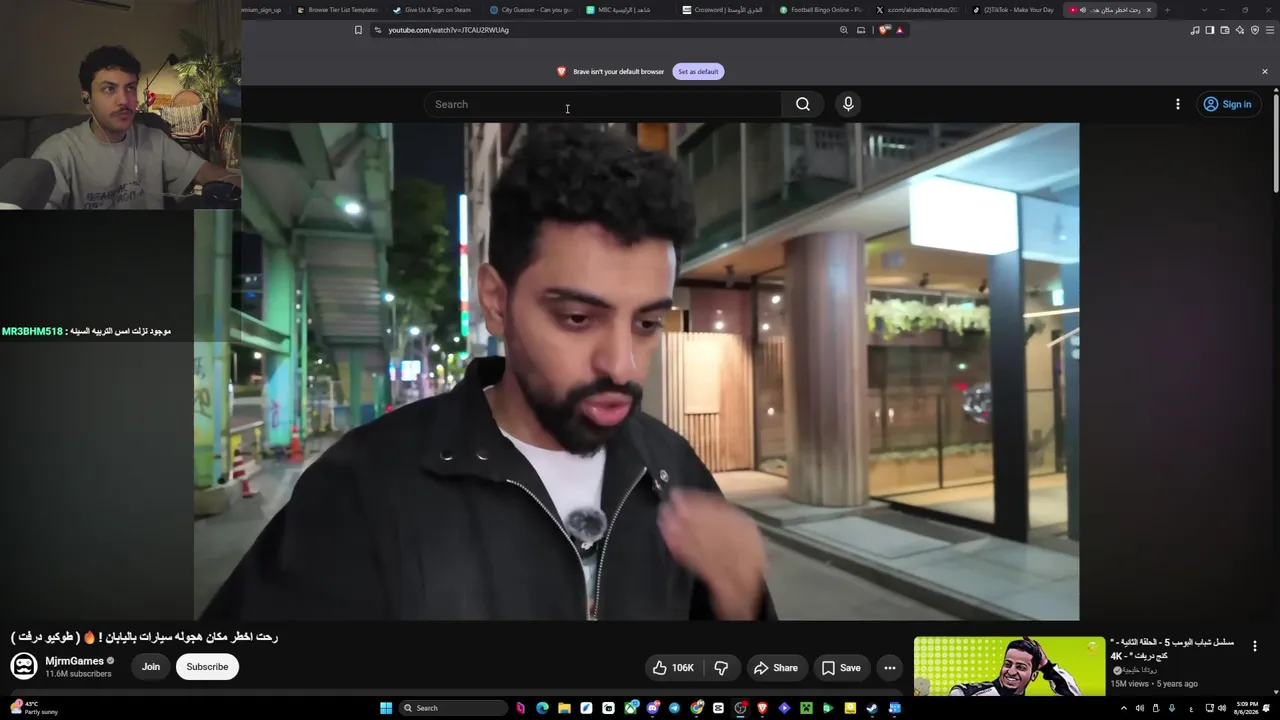Save the video to a playlist
This screenshot has height=720, width=1280.
[841, 668]
